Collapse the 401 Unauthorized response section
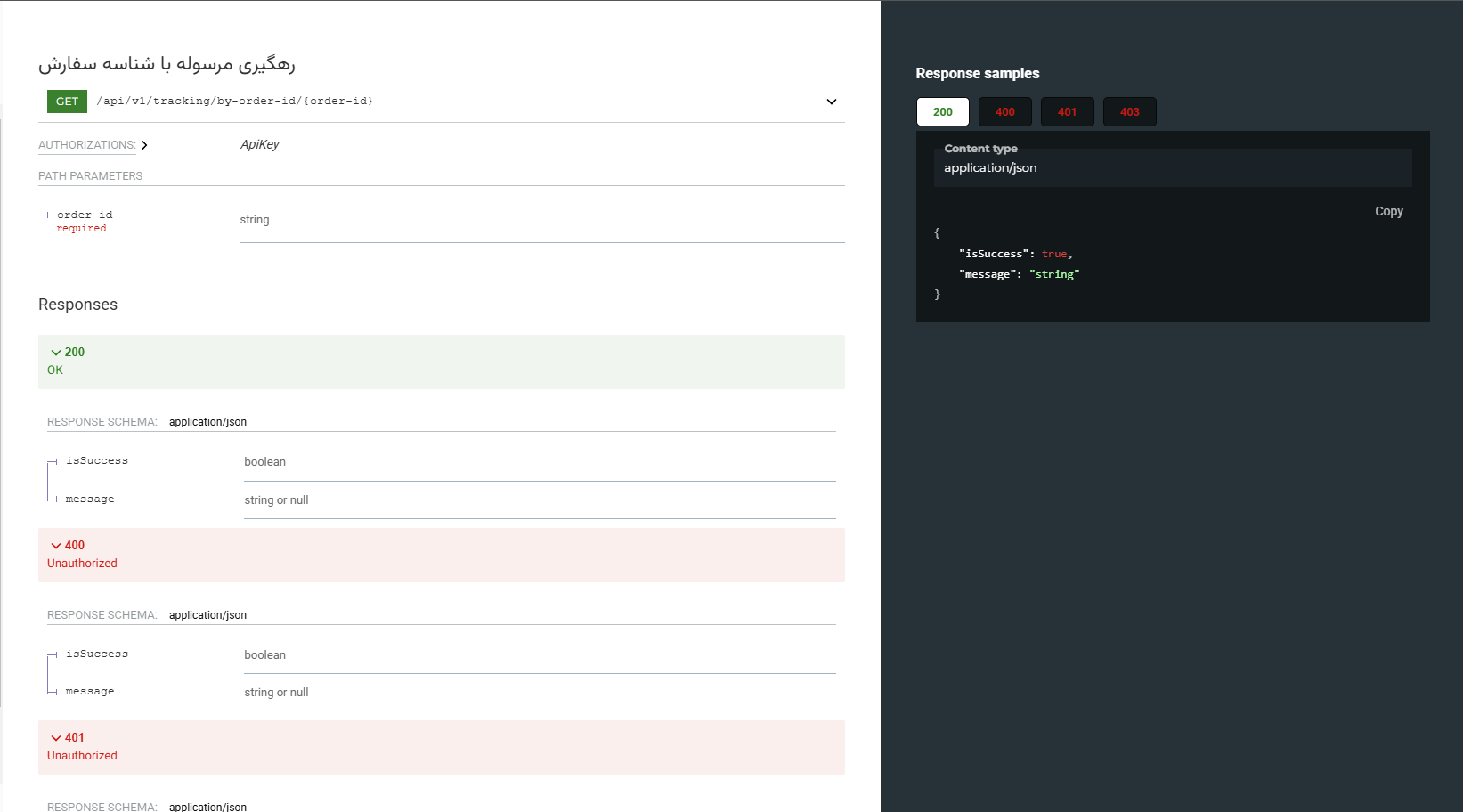 point(68,738)
